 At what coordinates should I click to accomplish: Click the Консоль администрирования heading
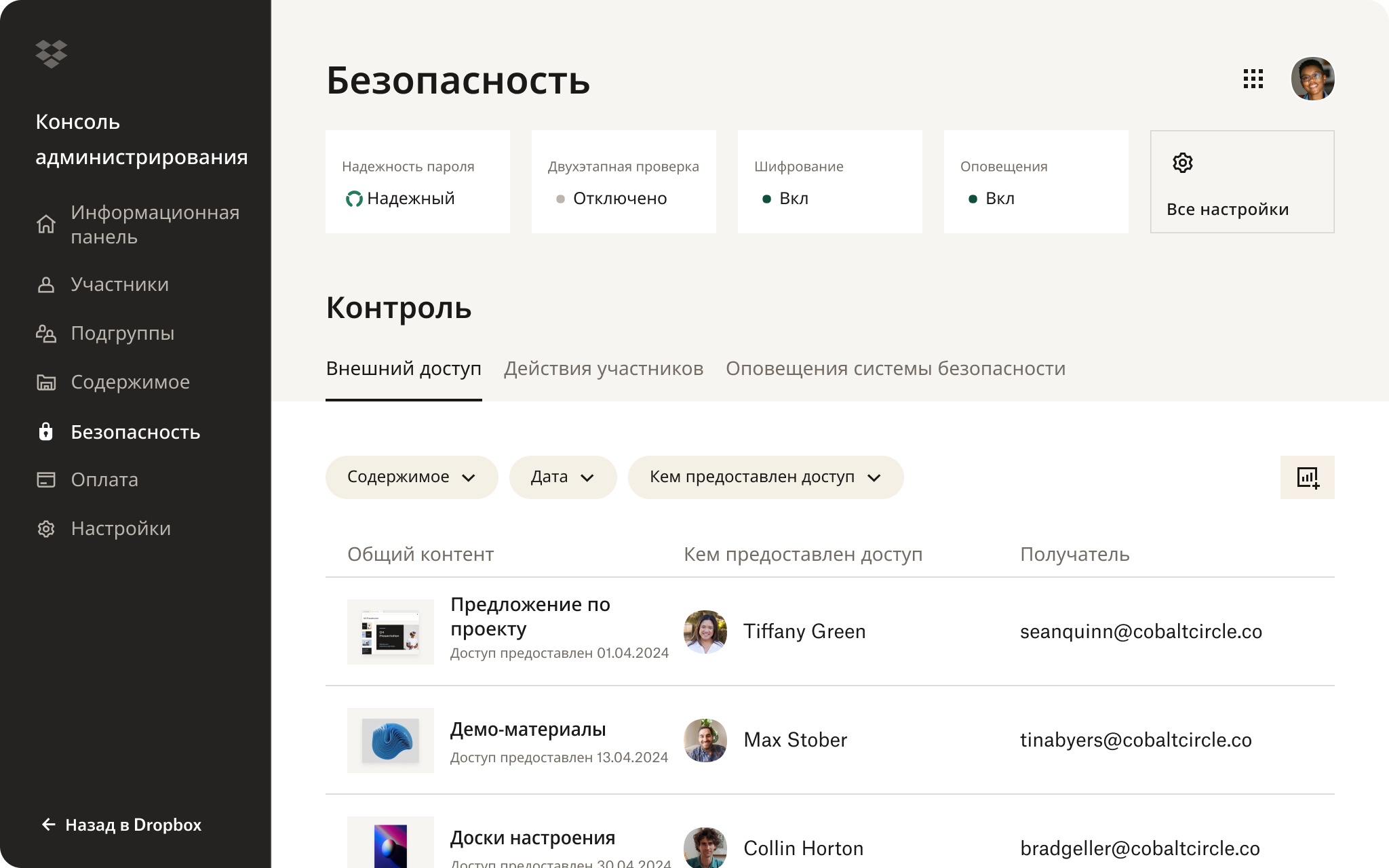(x=141, y=139)
